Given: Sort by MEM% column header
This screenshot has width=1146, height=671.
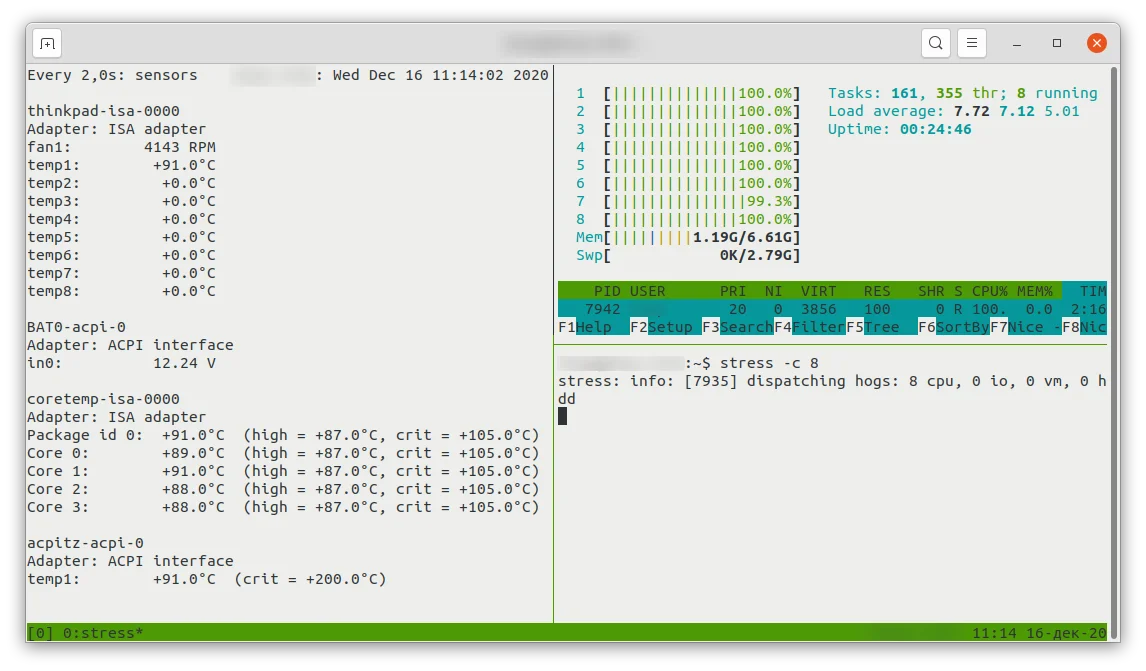Looking at the screenshot, I should (1034, 291).
